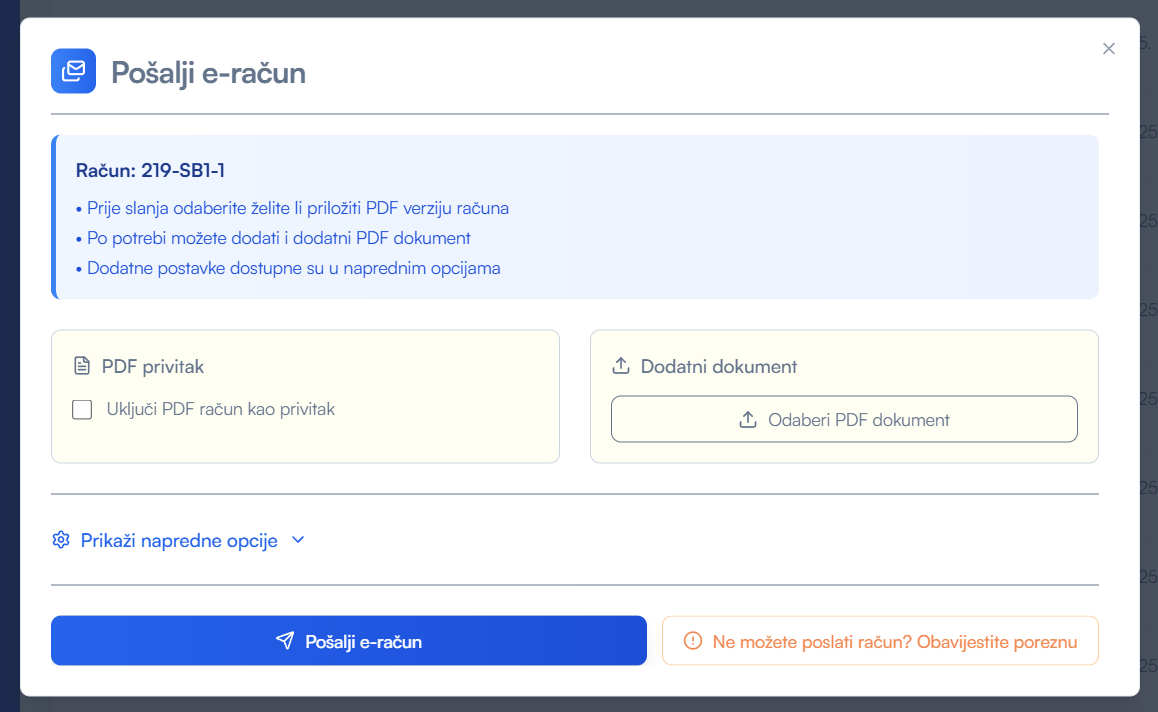
Task: Click the gear icon for napredne opcije
Action: click(61, 540)
